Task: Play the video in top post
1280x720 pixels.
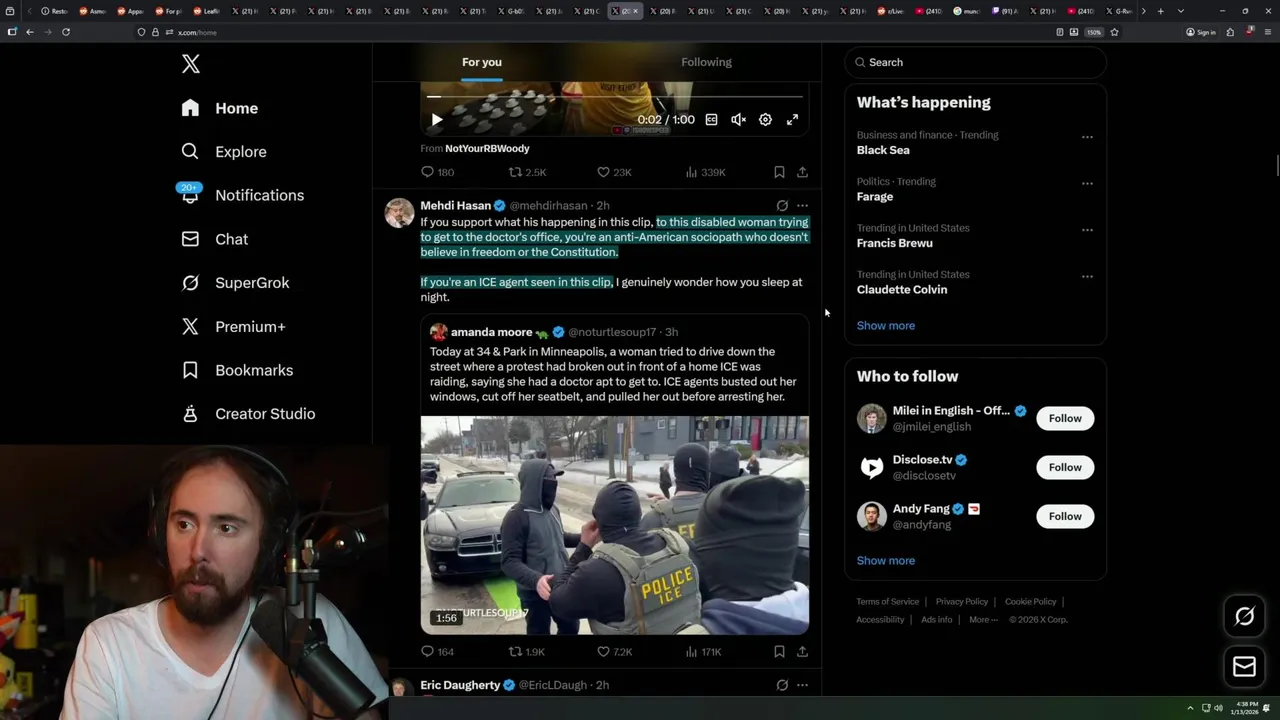Action: (436, 120)
